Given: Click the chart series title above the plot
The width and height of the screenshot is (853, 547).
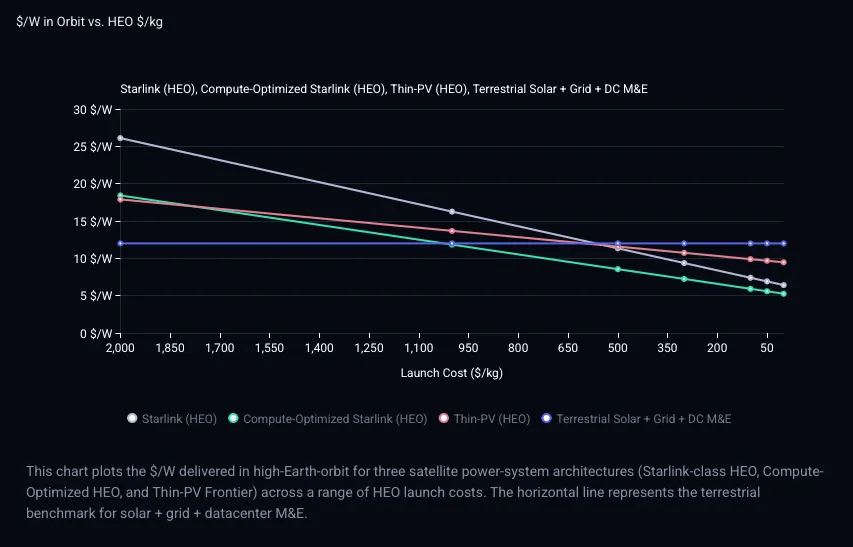Looking at the screenshot, I should (x=385, y=89).
